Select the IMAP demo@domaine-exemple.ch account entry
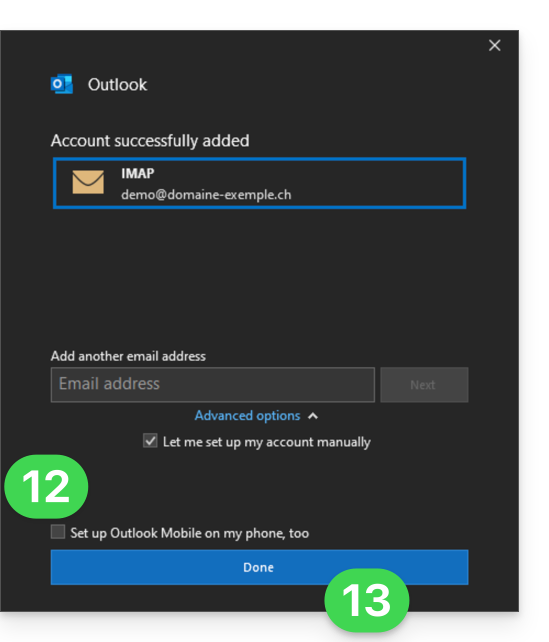This screenshot has height=642, width=549. [260, 183]
